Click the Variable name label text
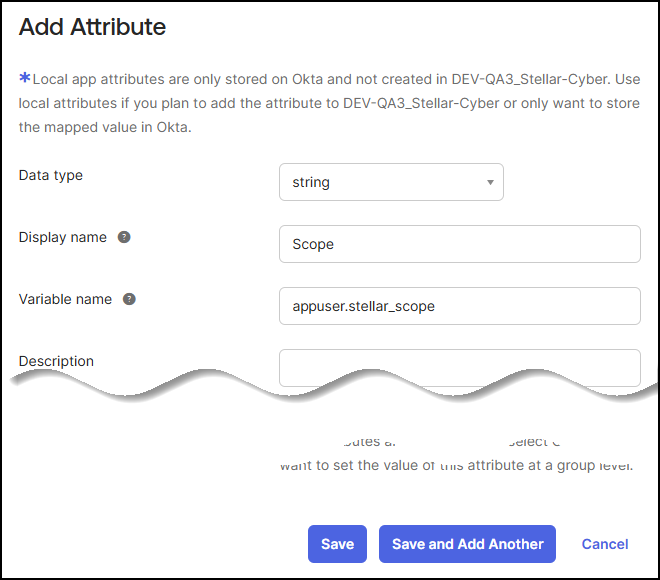Screen dimensions: 660x580 click(66, 299)
